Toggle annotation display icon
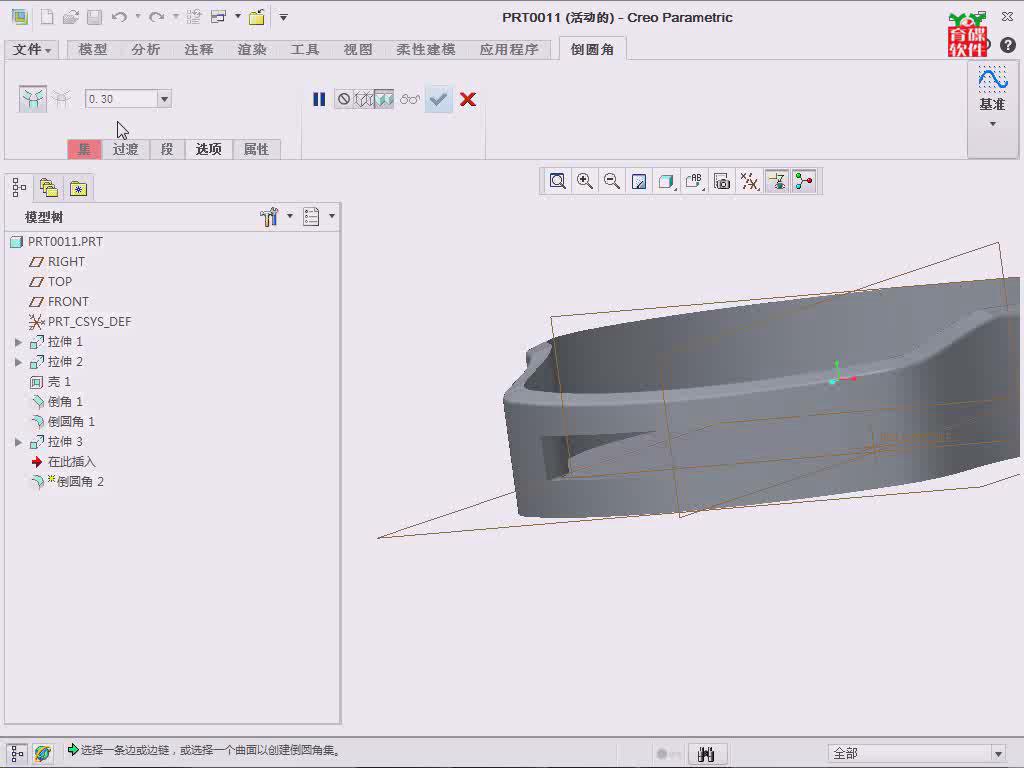This screenshot has width=1024, height=768. coord(777,181)
